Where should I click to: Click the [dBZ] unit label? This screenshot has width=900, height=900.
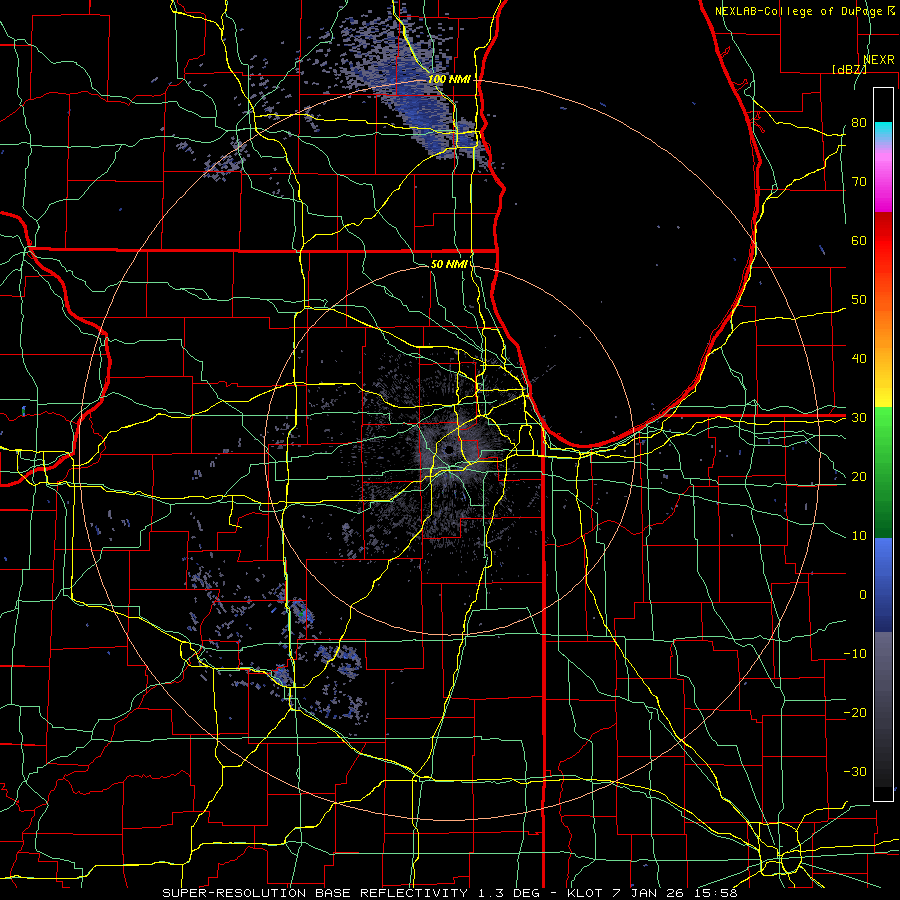(849, 69)
